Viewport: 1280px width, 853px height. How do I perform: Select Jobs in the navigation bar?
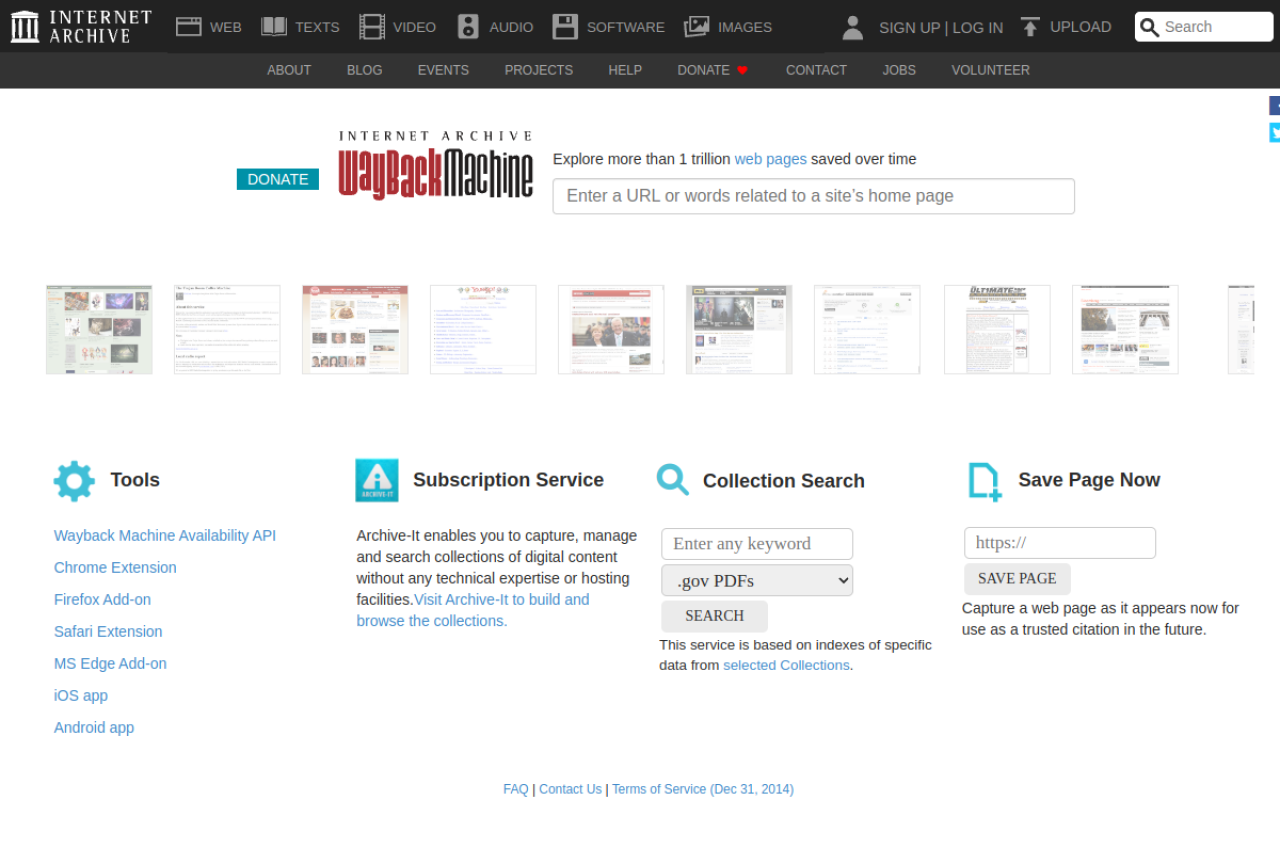tap(899, 70)
